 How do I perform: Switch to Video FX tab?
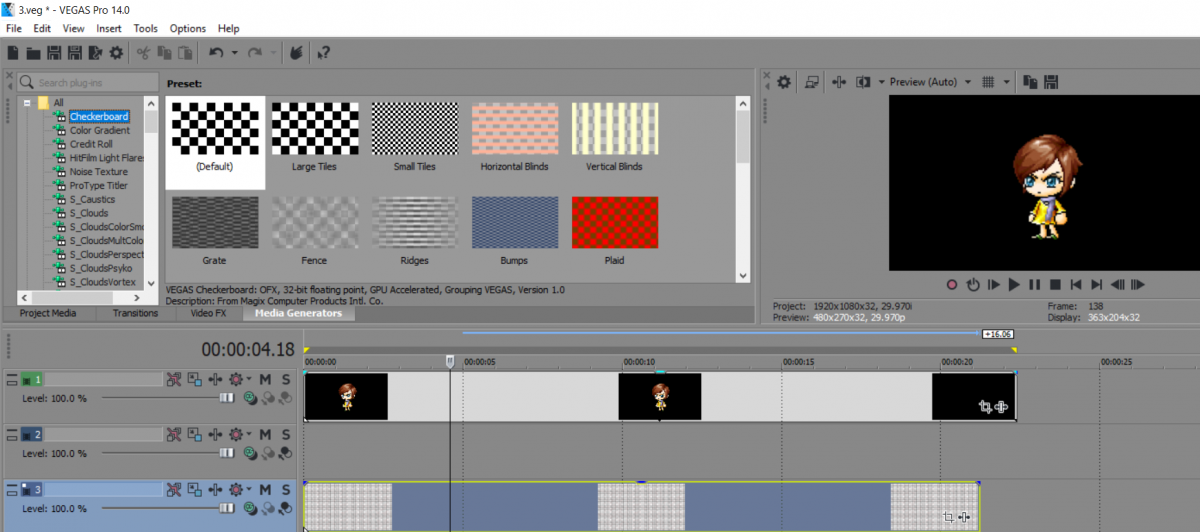click(x=208, y=313)
